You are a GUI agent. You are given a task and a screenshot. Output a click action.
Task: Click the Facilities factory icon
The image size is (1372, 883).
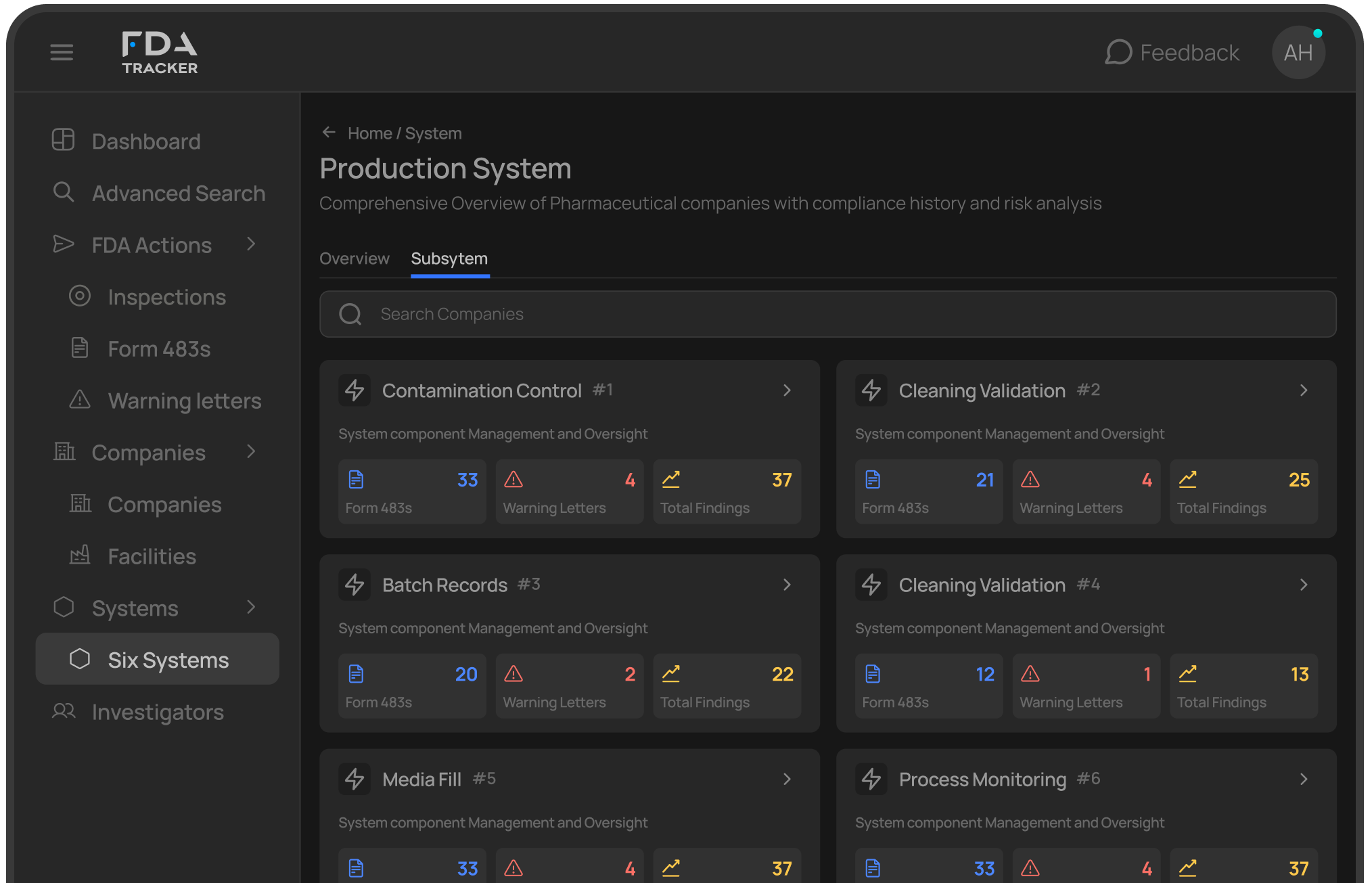click(x=80, y=555)
